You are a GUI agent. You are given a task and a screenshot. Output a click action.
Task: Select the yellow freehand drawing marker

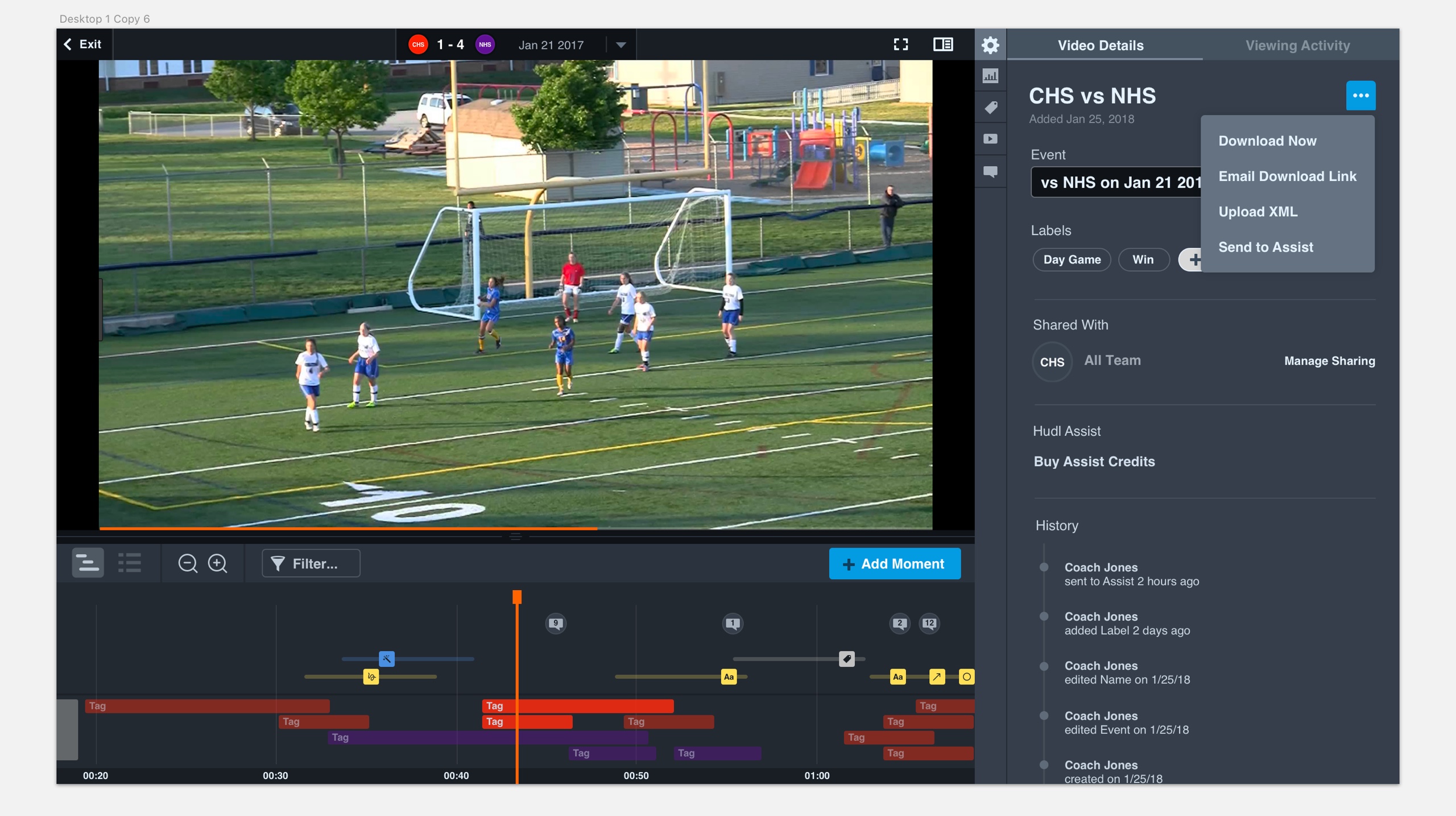(371, 677)
